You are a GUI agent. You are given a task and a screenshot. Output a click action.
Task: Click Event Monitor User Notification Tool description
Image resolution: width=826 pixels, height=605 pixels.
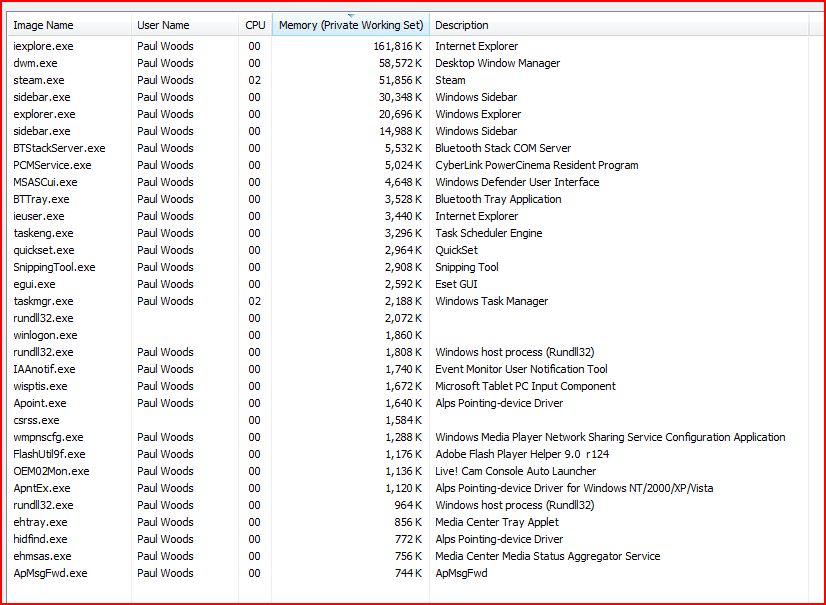coord(521,369)
